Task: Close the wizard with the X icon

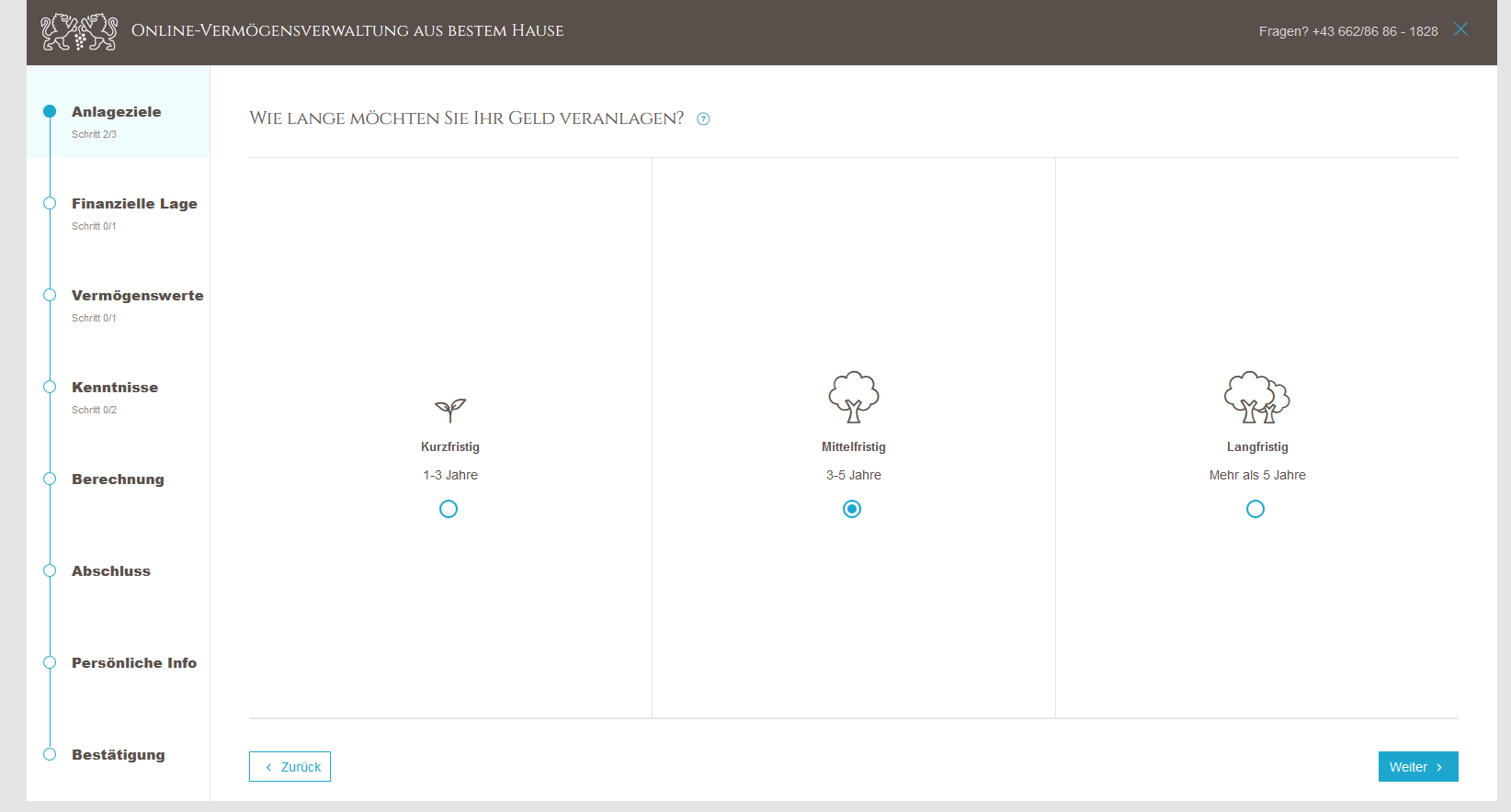Action: [x=1460, y=29]
